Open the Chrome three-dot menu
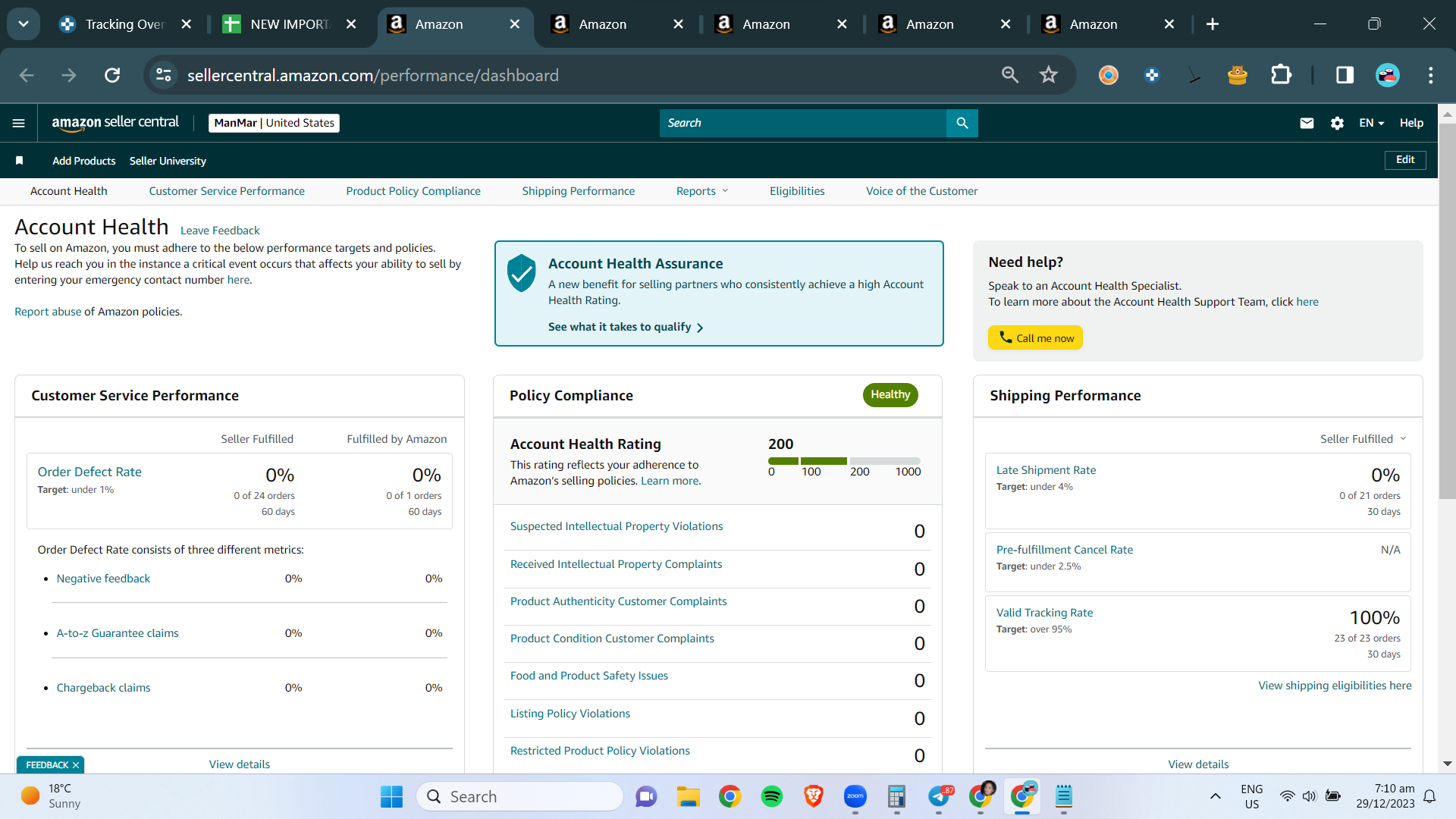1456x819 pixels. coord(1430,75)
